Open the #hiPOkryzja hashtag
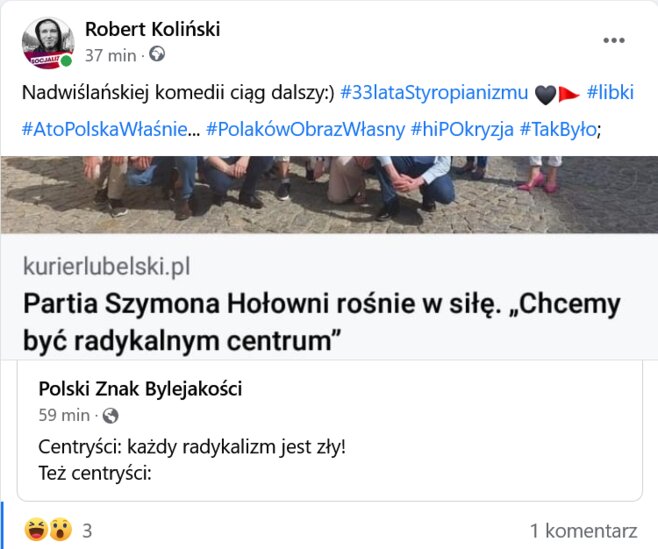 [461, 130]
